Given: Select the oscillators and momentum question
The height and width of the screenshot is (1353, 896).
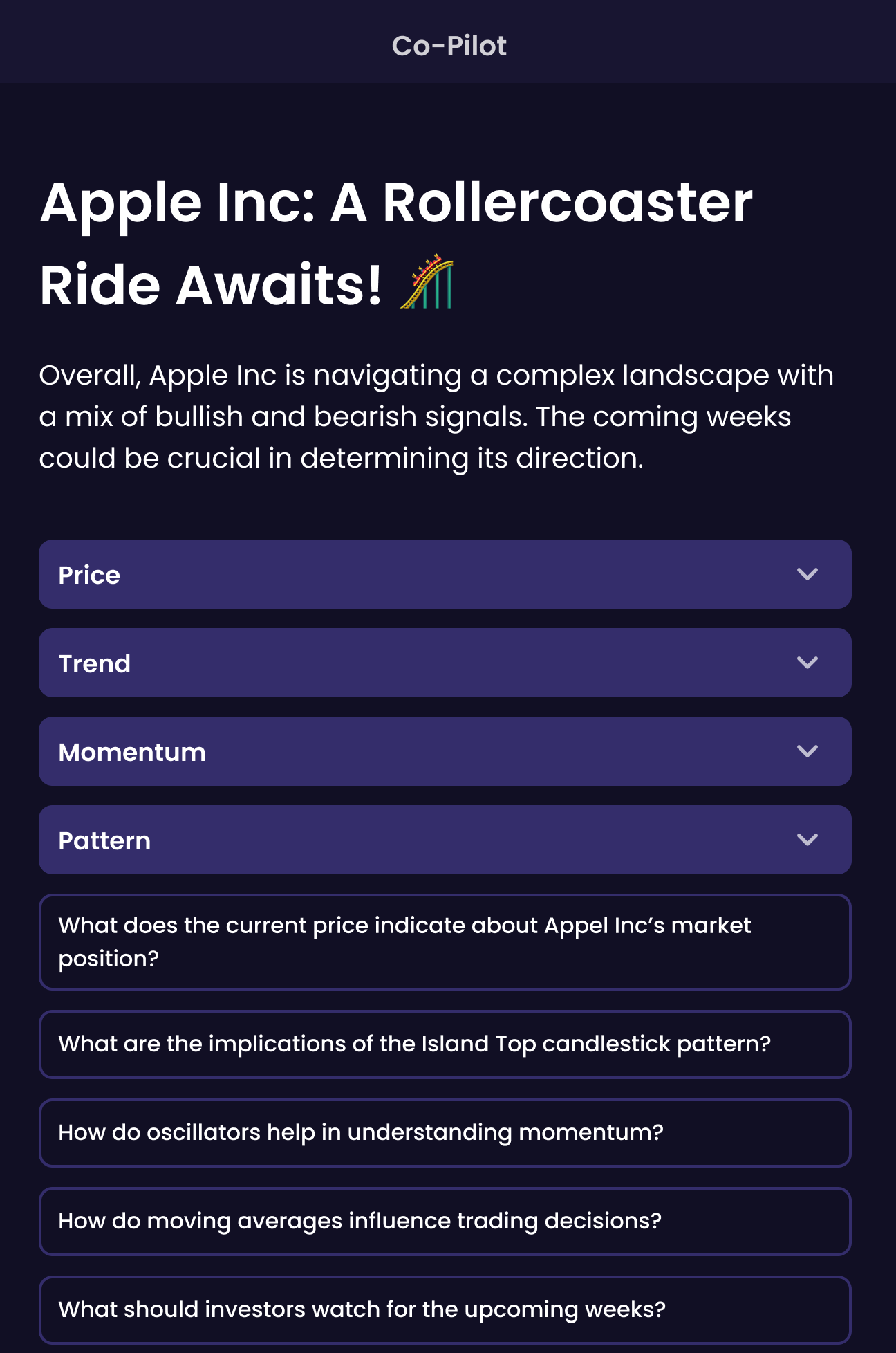Looking at the screenshot, I should pyautogui.click(x=445, y=1133).
